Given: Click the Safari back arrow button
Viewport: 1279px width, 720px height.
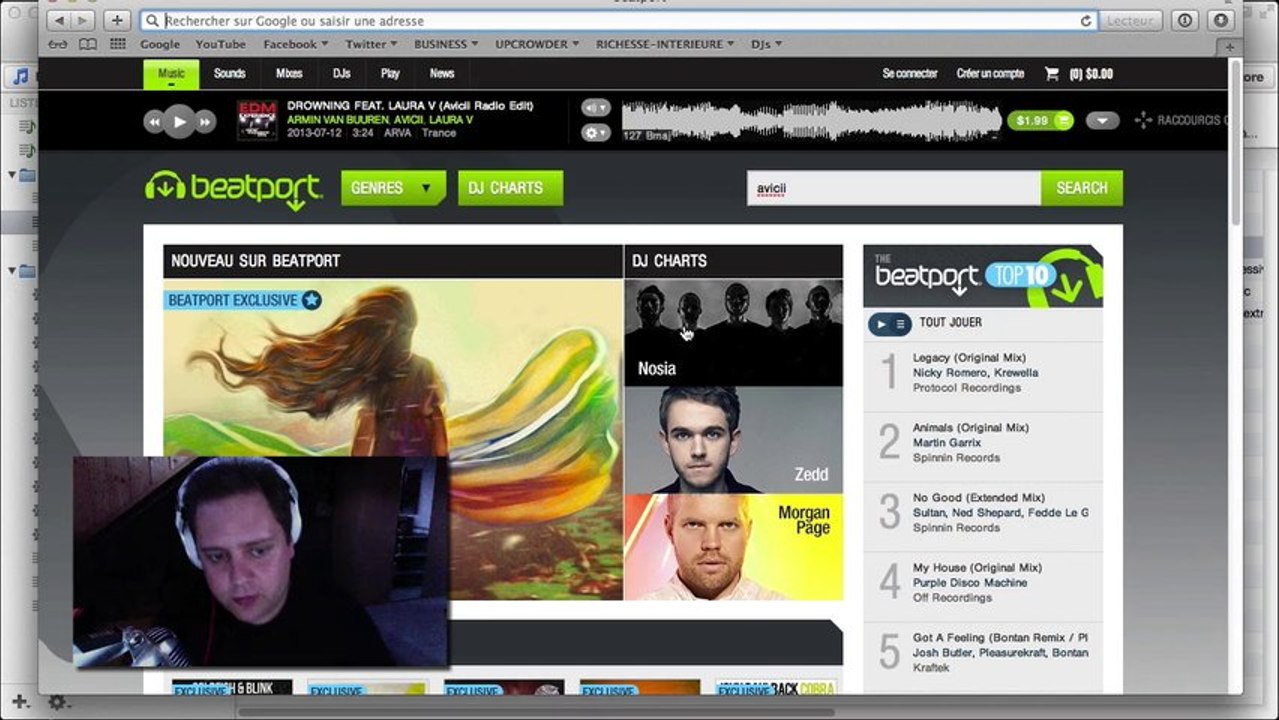Looking at the screenshot, I should [x=58, y=20].
